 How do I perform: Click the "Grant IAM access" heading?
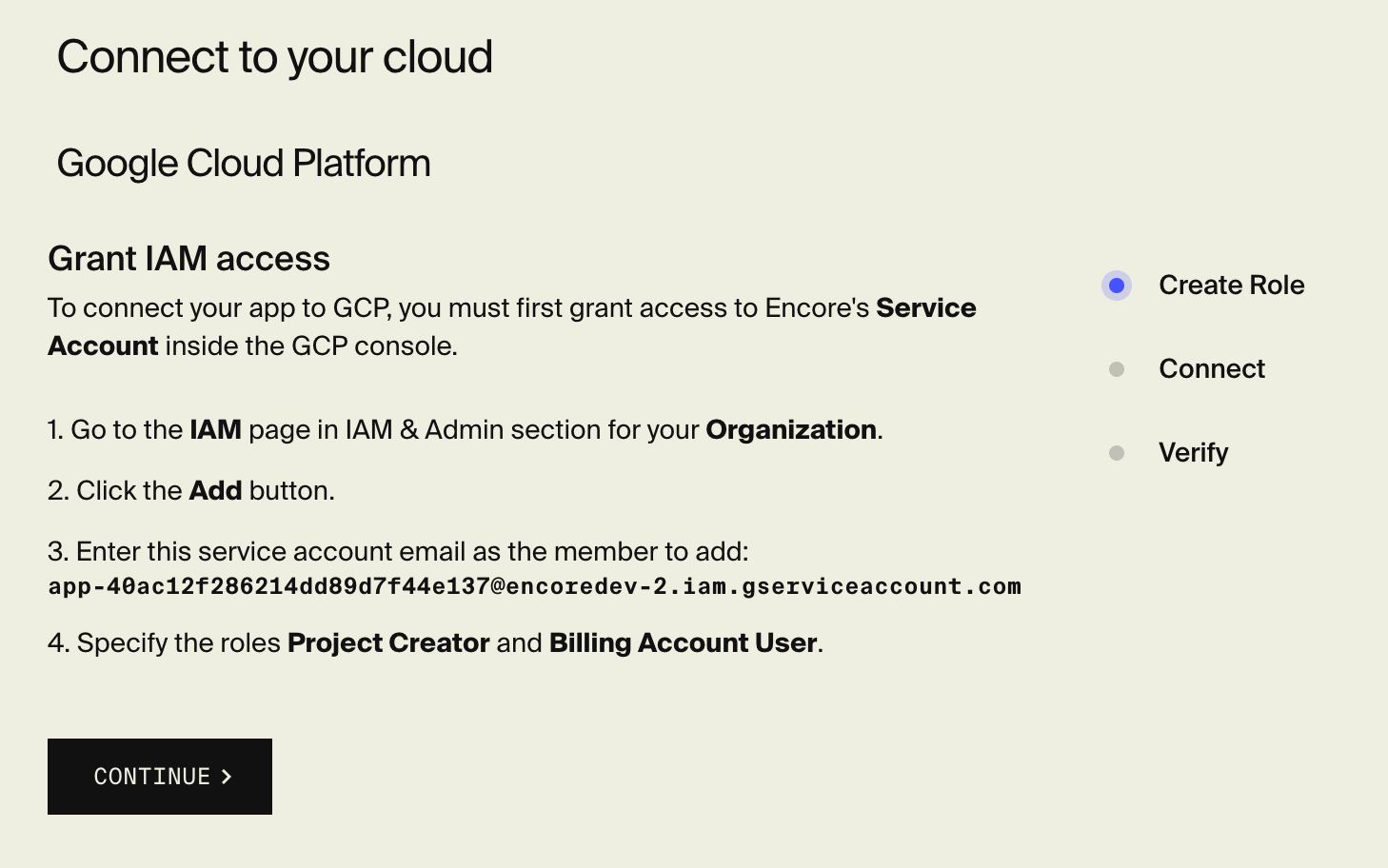(188, 259)
